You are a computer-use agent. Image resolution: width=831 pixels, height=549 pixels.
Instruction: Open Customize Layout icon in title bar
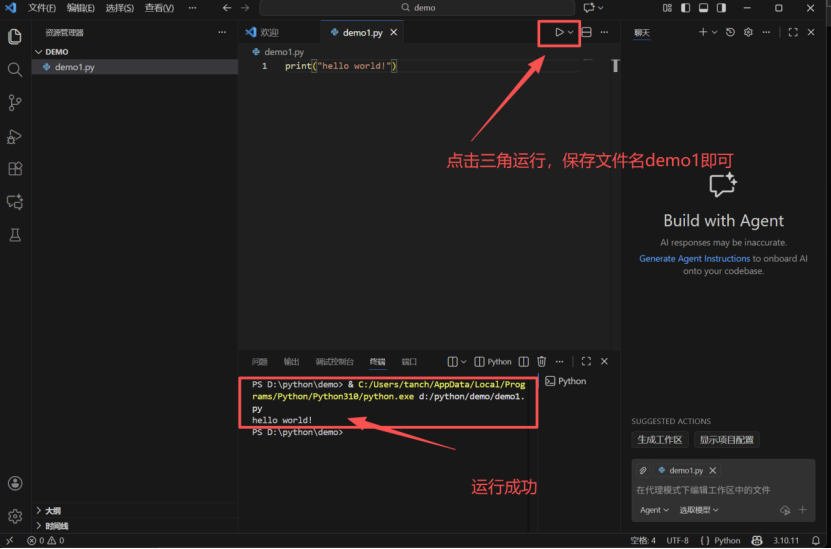click(667, 8)
